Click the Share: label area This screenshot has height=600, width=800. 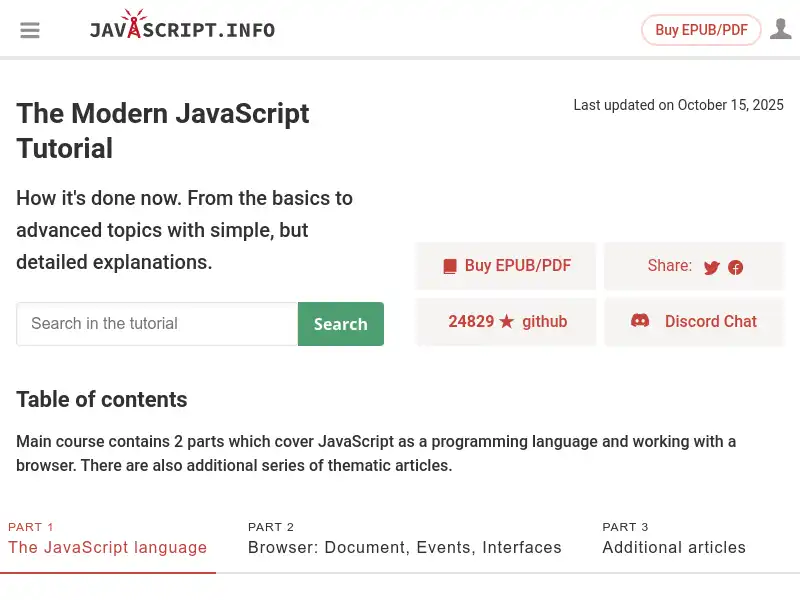point(670,266)
